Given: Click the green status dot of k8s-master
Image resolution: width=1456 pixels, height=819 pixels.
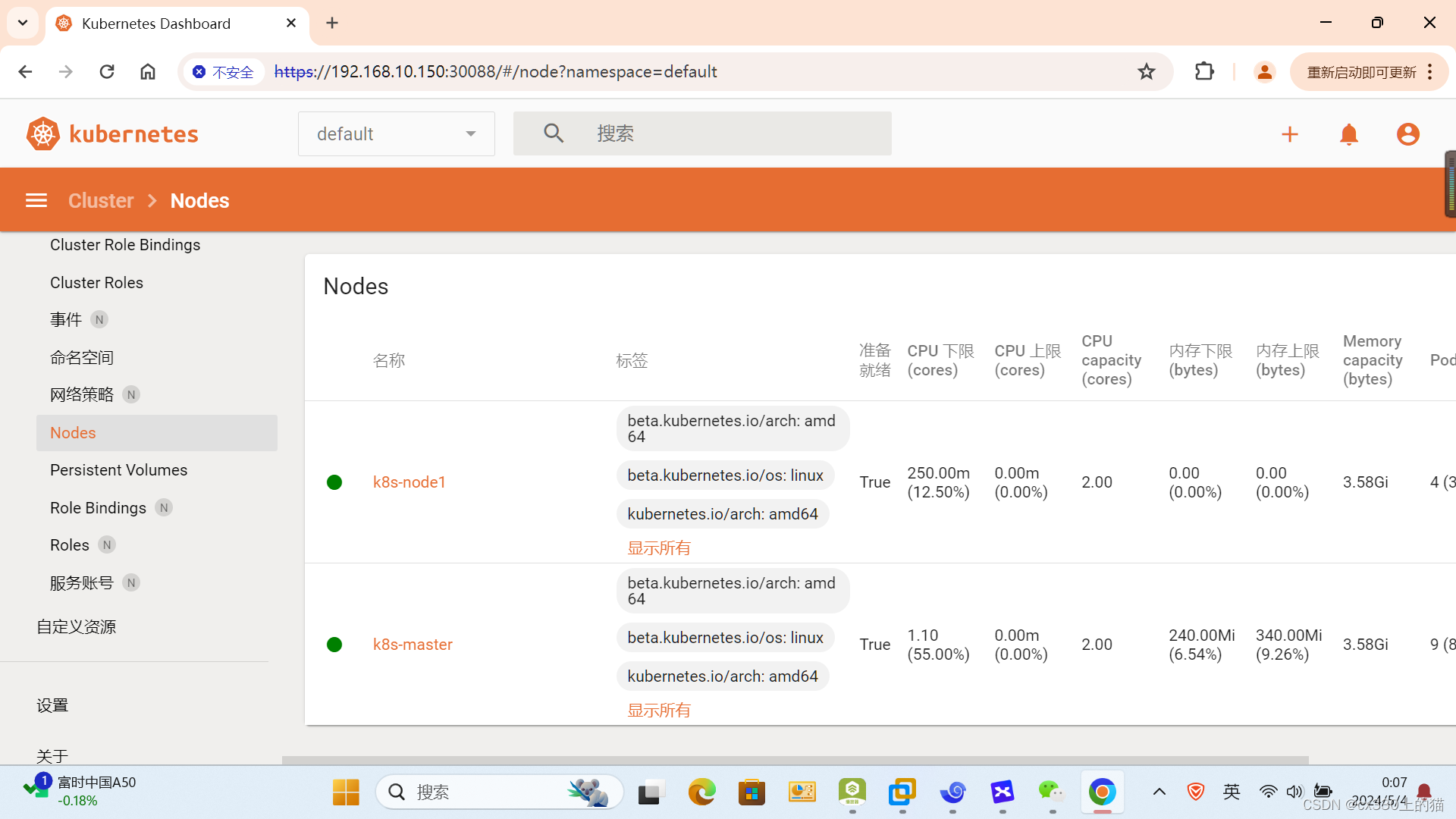Looking at the screenshot, I should (334, 645).
